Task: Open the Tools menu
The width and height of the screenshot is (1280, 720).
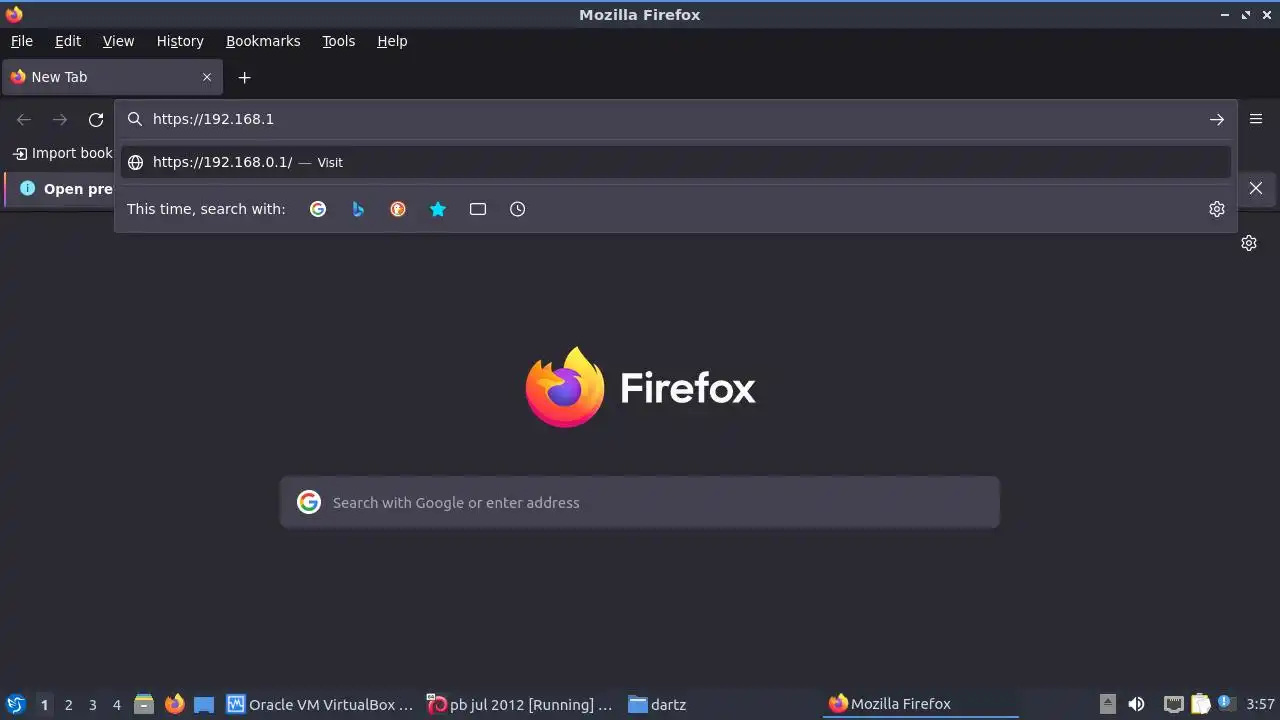Action: tap(339, 41)
